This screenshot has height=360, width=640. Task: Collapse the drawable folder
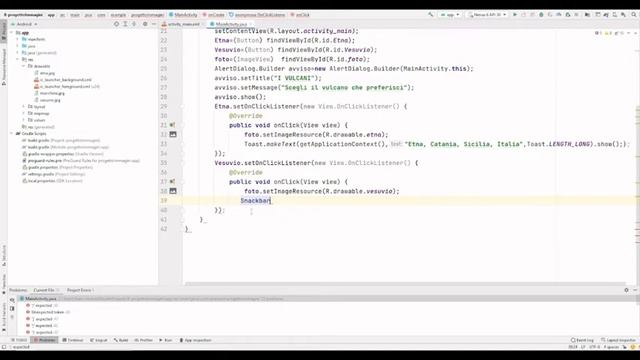point(23,66)
